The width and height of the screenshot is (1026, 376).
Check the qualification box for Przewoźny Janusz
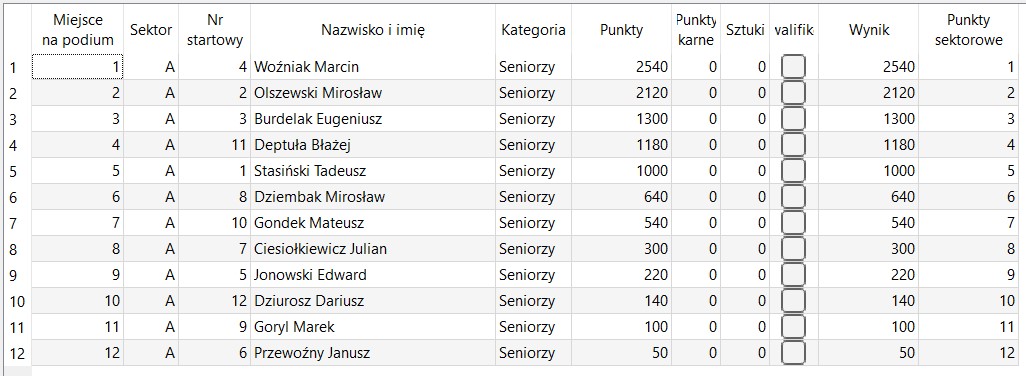pyautogui.click(x=793, y=353)
